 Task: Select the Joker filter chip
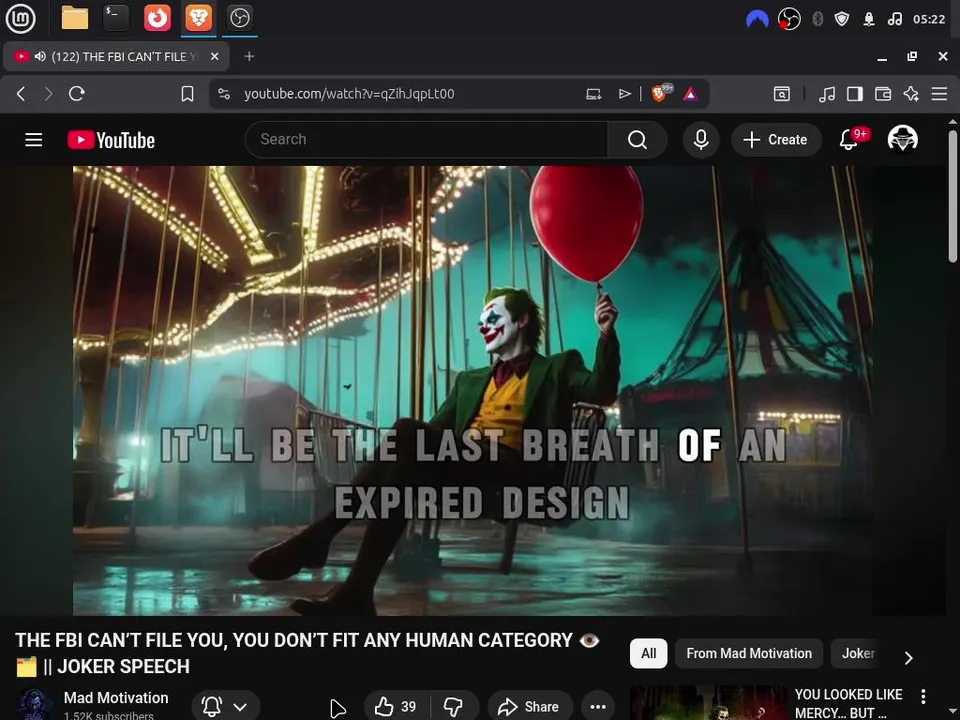(x=858, y=653)
